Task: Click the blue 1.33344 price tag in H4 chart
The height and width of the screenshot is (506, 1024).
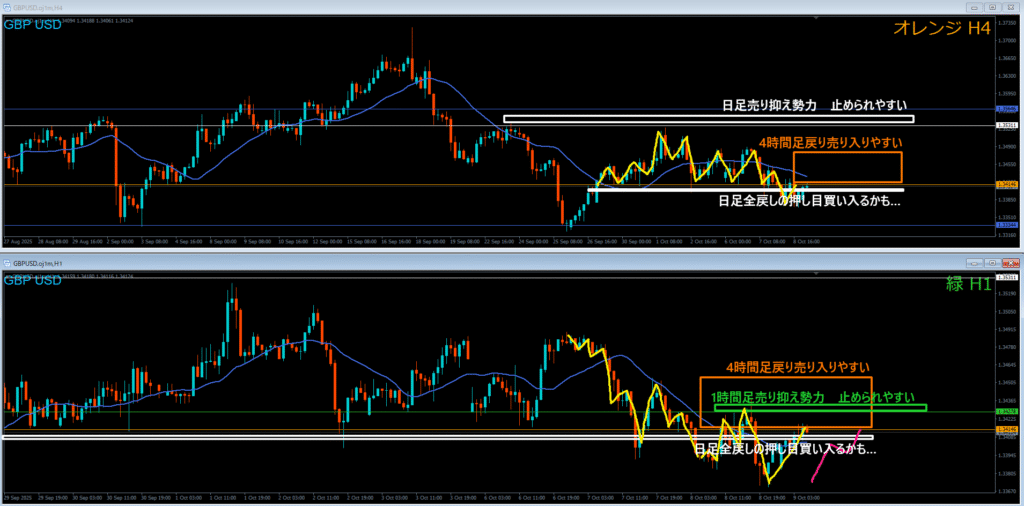Action: (x=1005, y=225)
